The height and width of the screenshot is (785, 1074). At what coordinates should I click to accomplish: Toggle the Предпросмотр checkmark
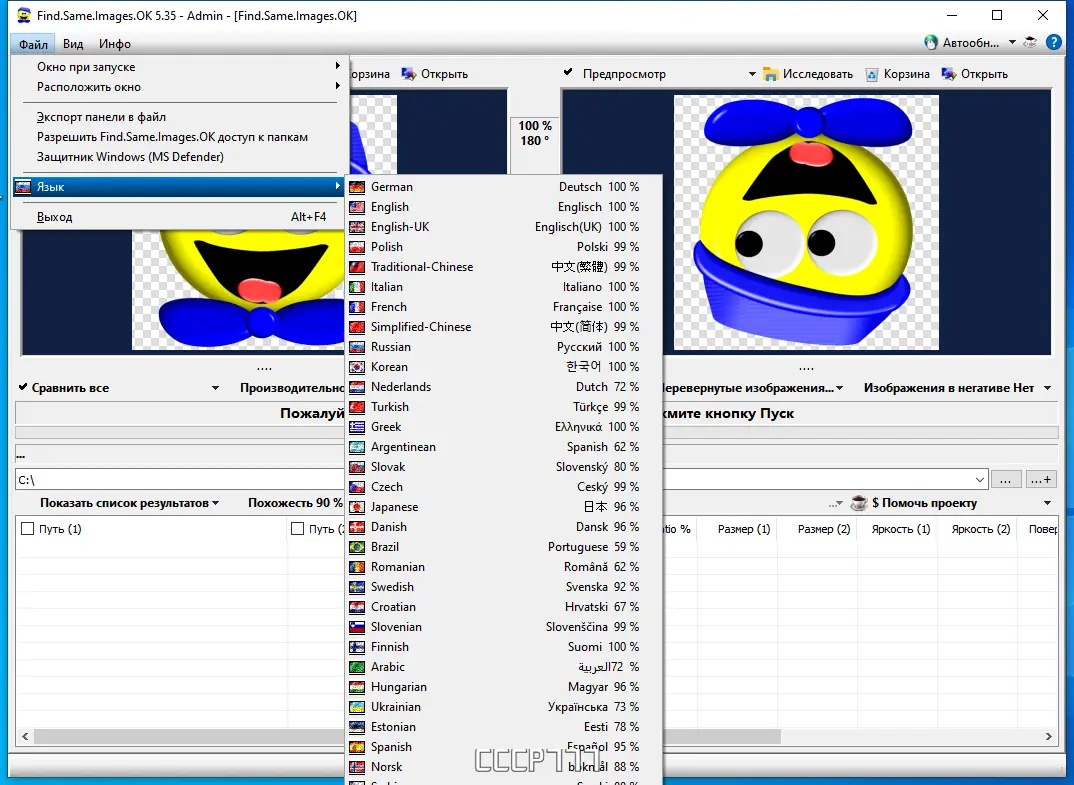(568, 72)
